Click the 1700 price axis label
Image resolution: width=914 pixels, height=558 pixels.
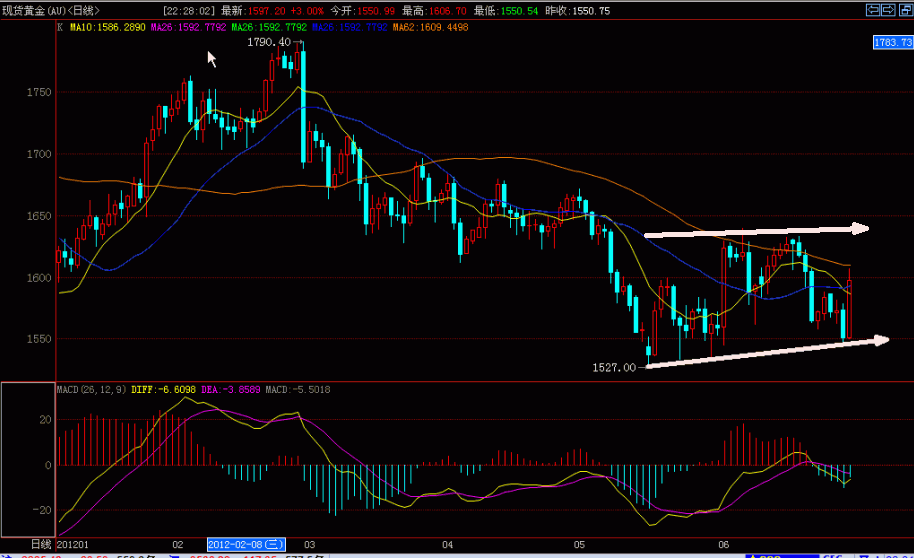coord(38,154)
